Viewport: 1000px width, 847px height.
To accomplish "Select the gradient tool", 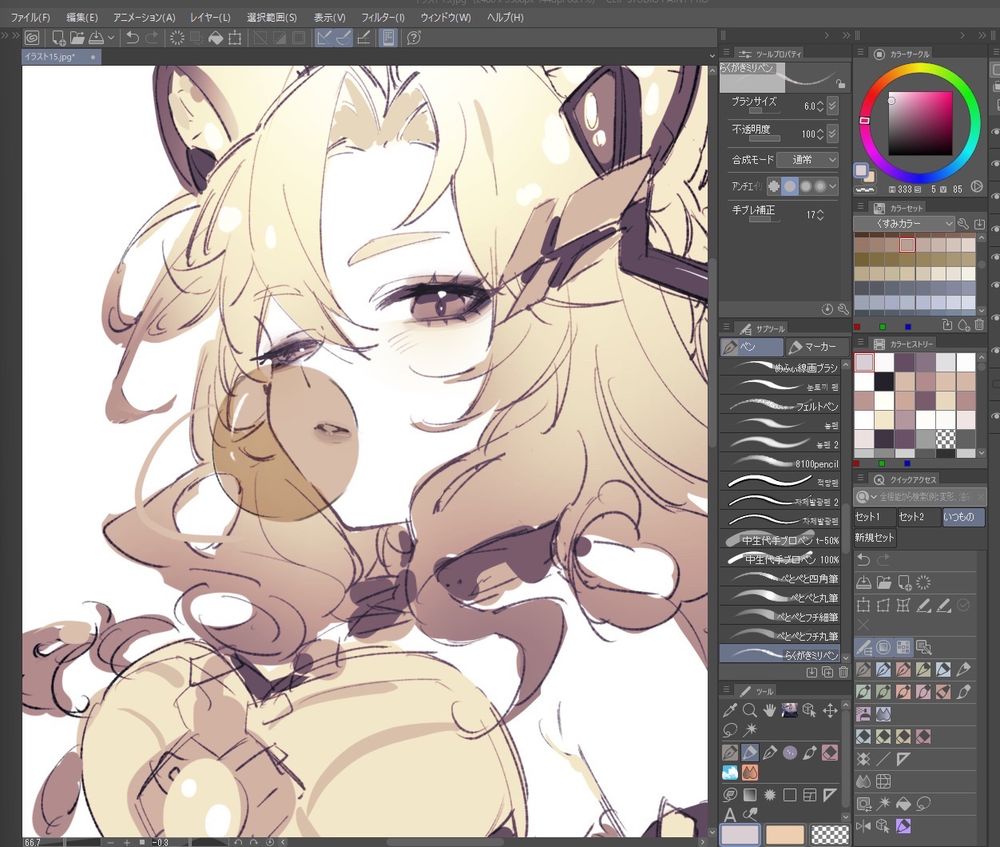I will [x=750, y=795].
